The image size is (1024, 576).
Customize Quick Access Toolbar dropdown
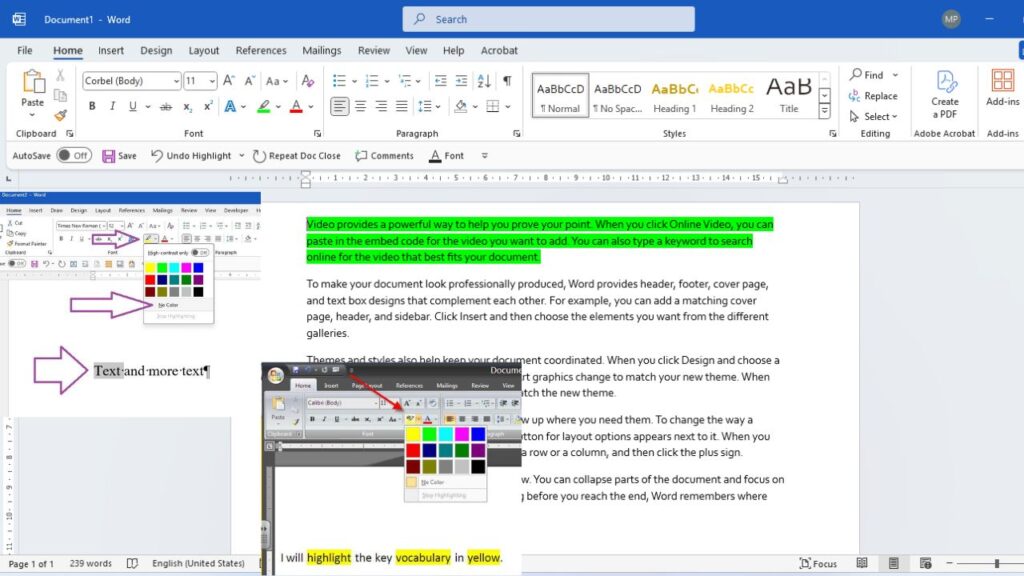(484, 155)
